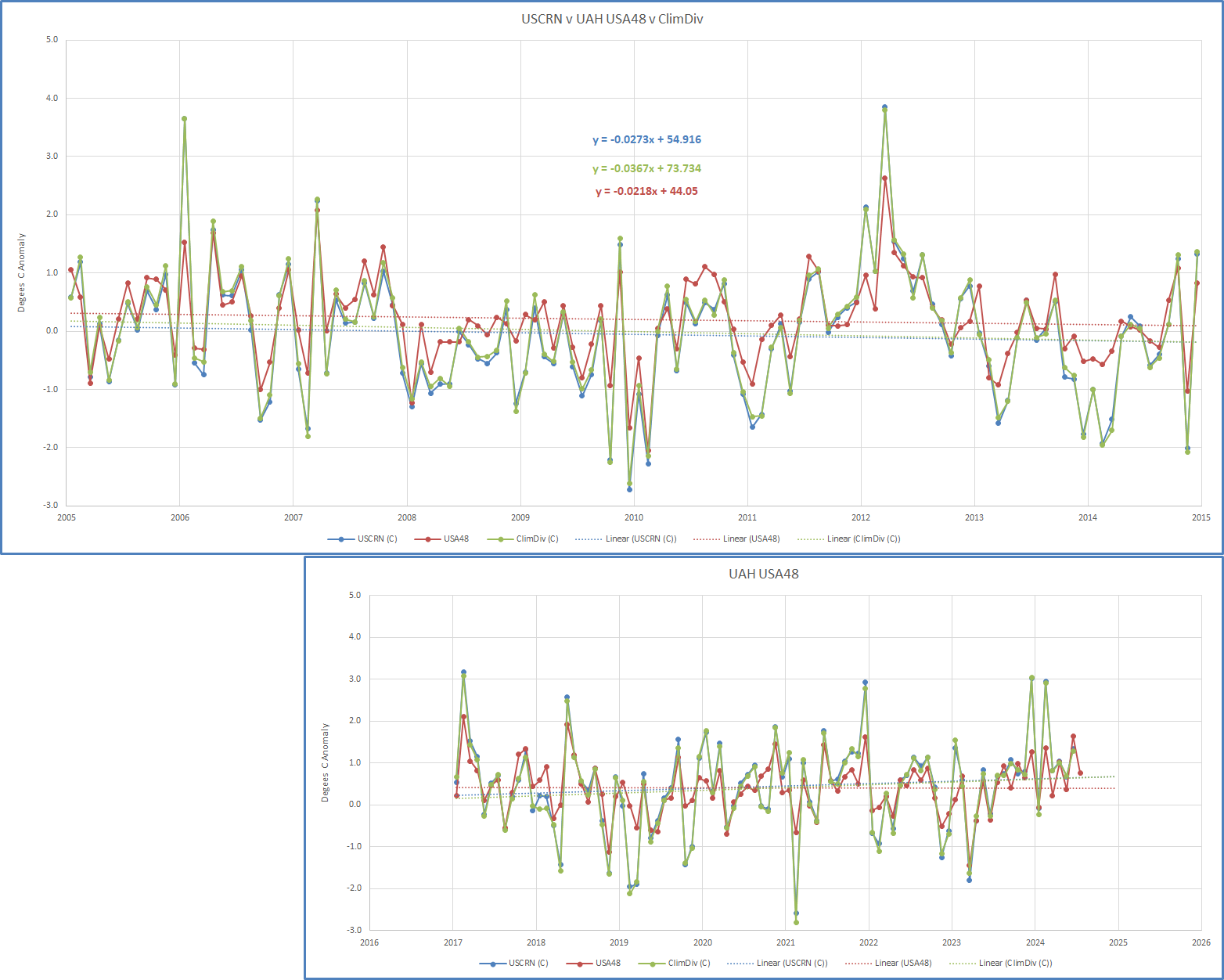The image size is (1224, 980).
Task: Click the green trendline equation y = -0.0367x + 73.734
Action: click(x=646, y=168)
